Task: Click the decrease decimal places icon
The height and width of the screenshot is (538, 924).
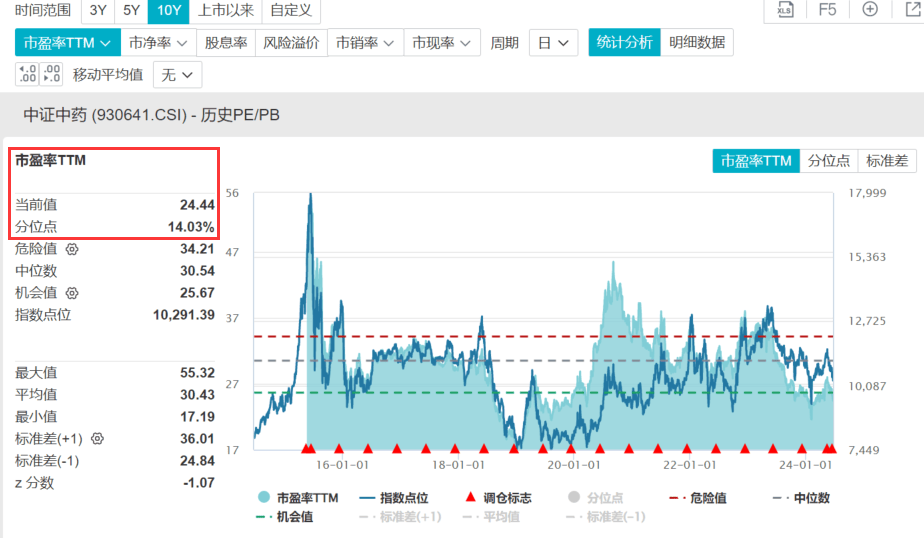Action: pyautogui.click(x=51, y=74)
